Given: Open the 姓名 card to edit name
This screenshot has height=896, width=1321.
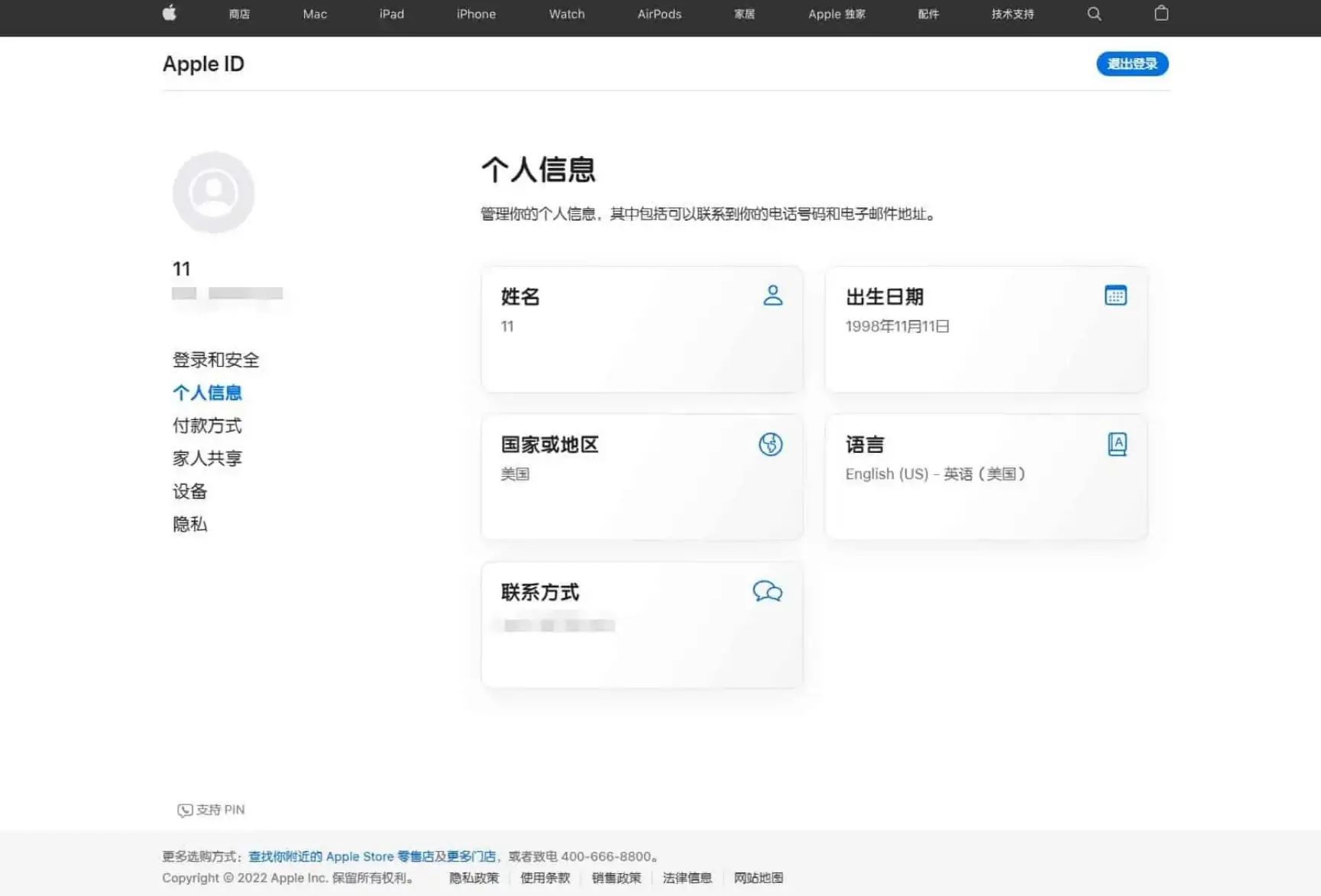Looking at the screenshot, I should (x=642, y=330).
